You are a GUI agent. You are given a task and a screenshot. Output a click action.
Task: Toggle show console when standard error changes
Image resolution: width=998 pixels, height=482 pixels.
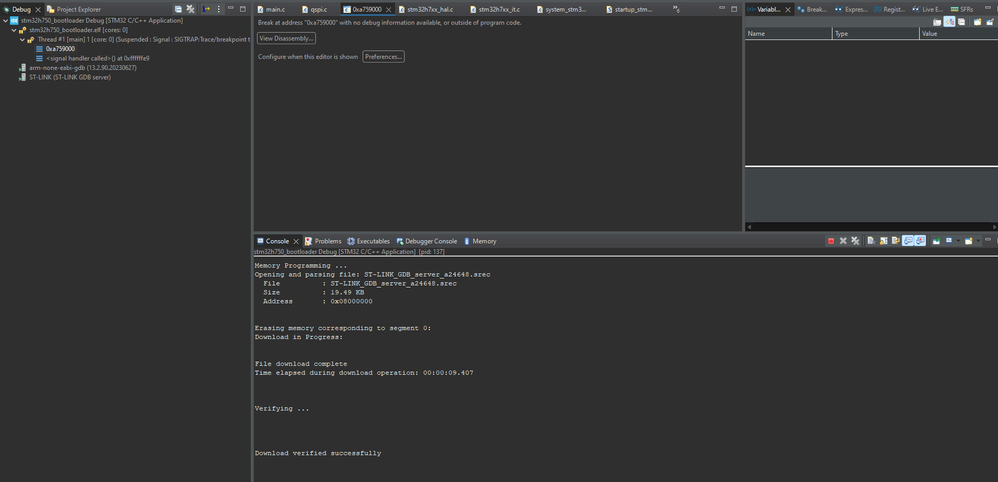[x=920, y=241]
